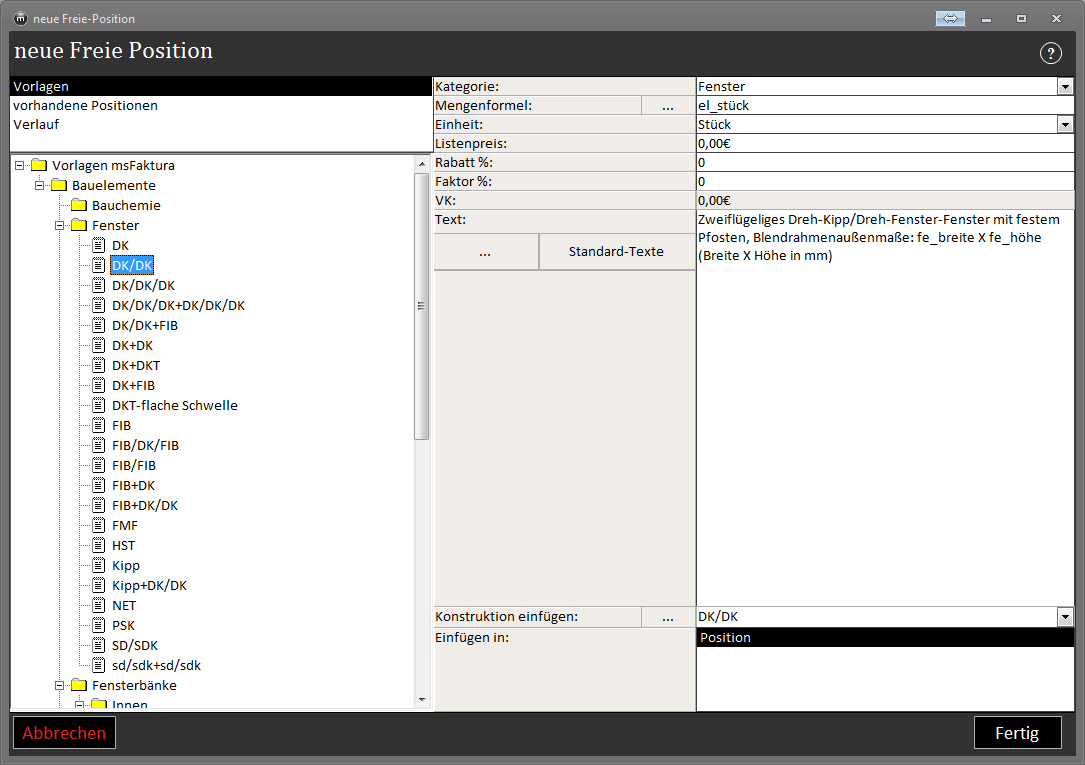Click ellipsis button next to Konstruktion einfügen
The height and width of the screenshot is (765, 1085).
(668, 616)
